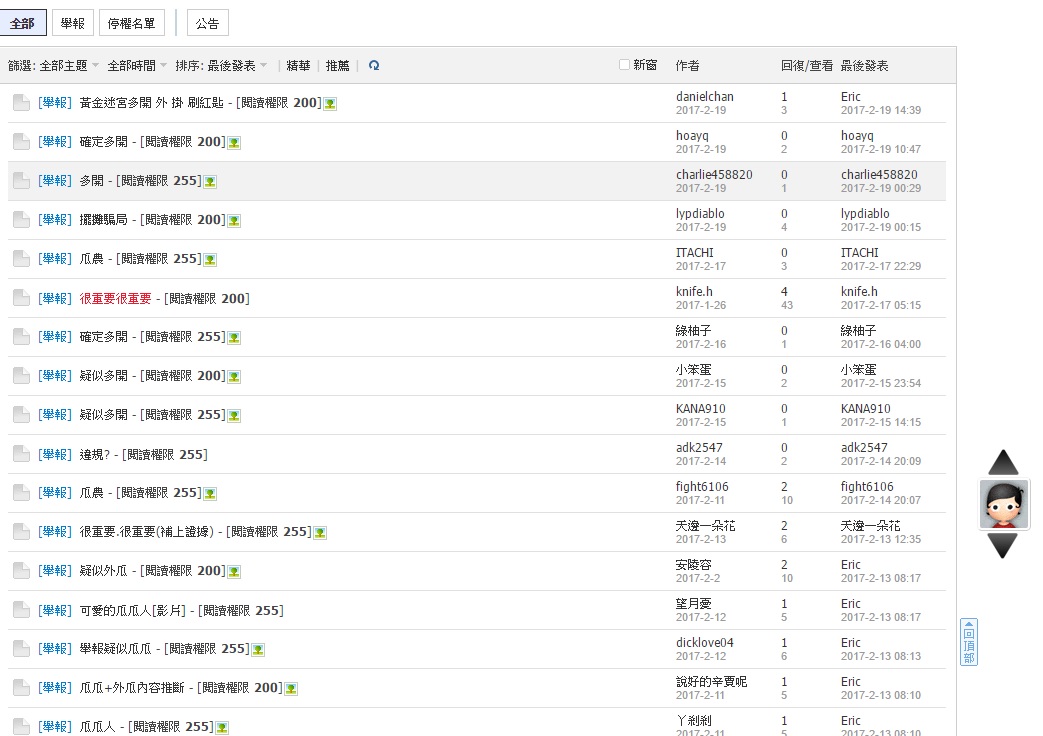Screen dimensions: 1043x736
Task: Expand the 最後發表 sort dropdown
Action: [237, 65]
